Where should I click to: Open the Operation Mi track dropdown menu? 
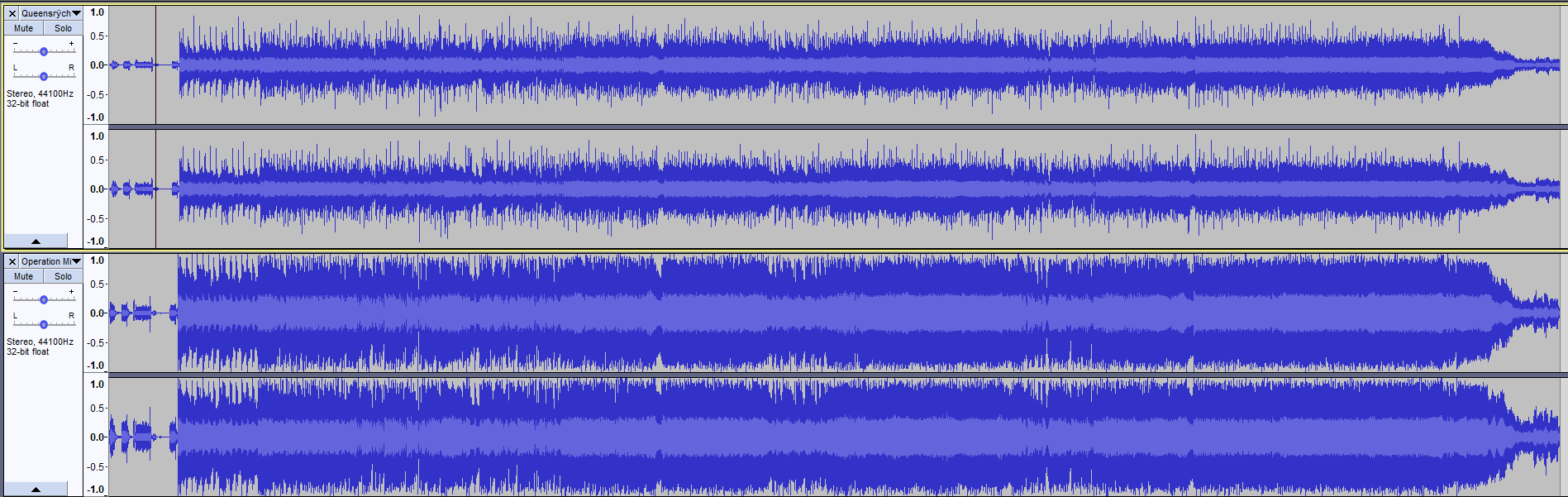coord(51,261)
